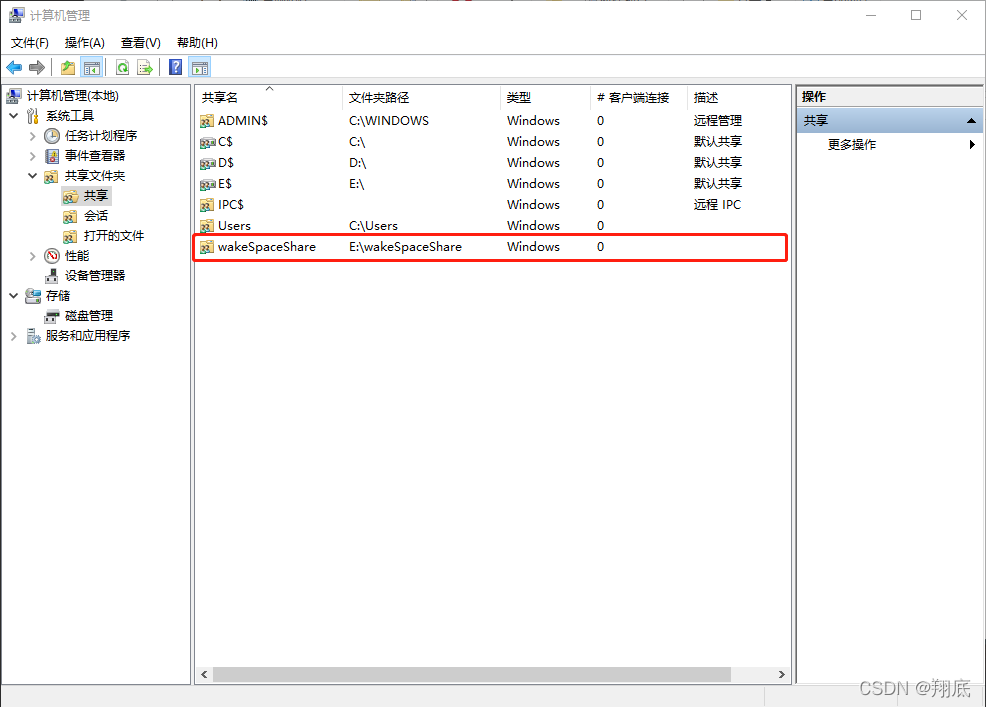The image size is (986, 707).
Task: Expand the 事件查看器 node
Action: point(33,156)
